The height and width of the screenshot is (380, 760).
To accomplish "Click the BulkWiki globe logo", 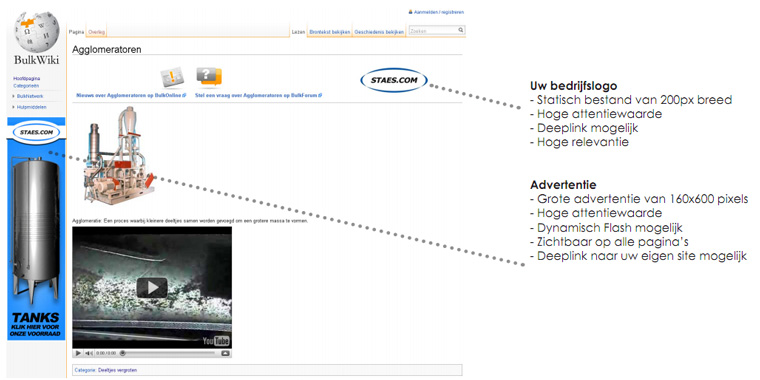I will tap(37, 31).
